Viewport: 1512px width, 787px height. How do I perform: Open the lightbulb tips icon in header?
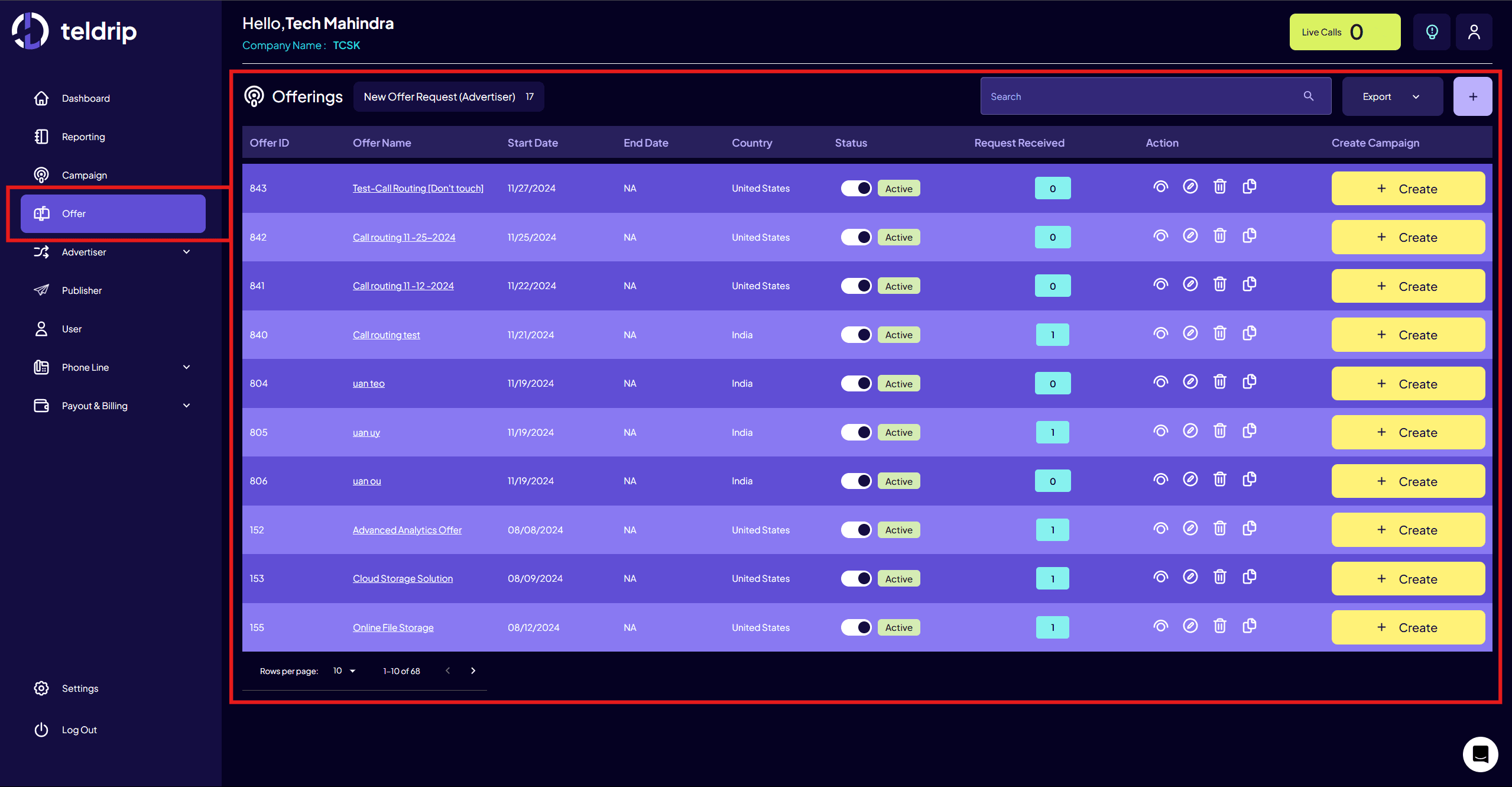(x=1432, y=32)
